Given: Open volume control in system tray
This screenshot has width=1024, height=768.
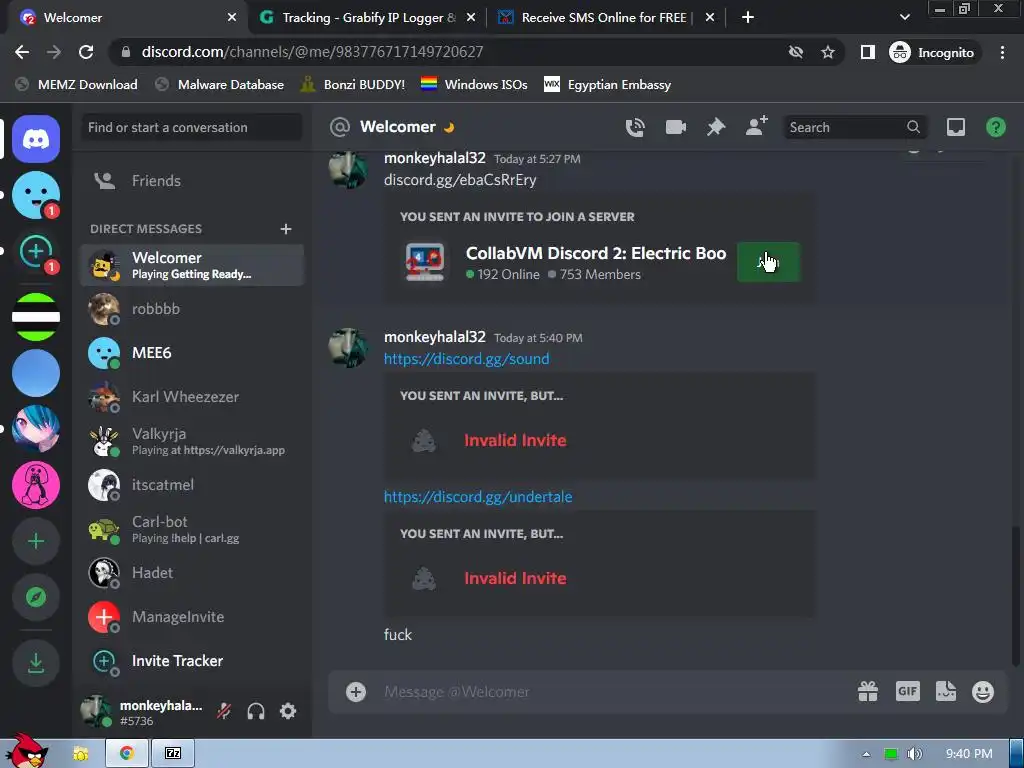Looking at the screenshot, I should click(x=914, y=754).
